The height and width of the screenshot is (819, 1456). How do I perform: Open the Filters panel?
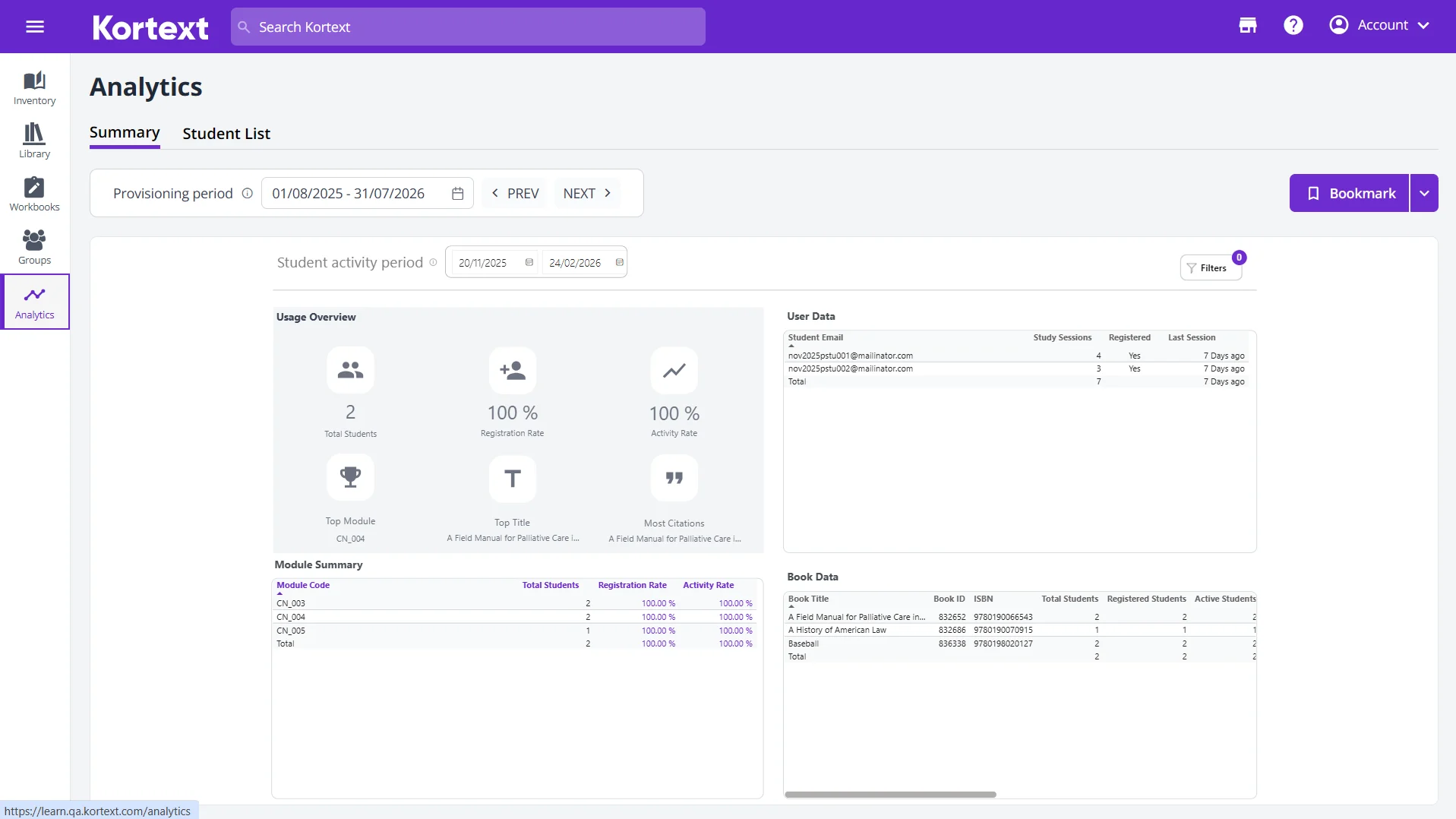click(1210, 267)
